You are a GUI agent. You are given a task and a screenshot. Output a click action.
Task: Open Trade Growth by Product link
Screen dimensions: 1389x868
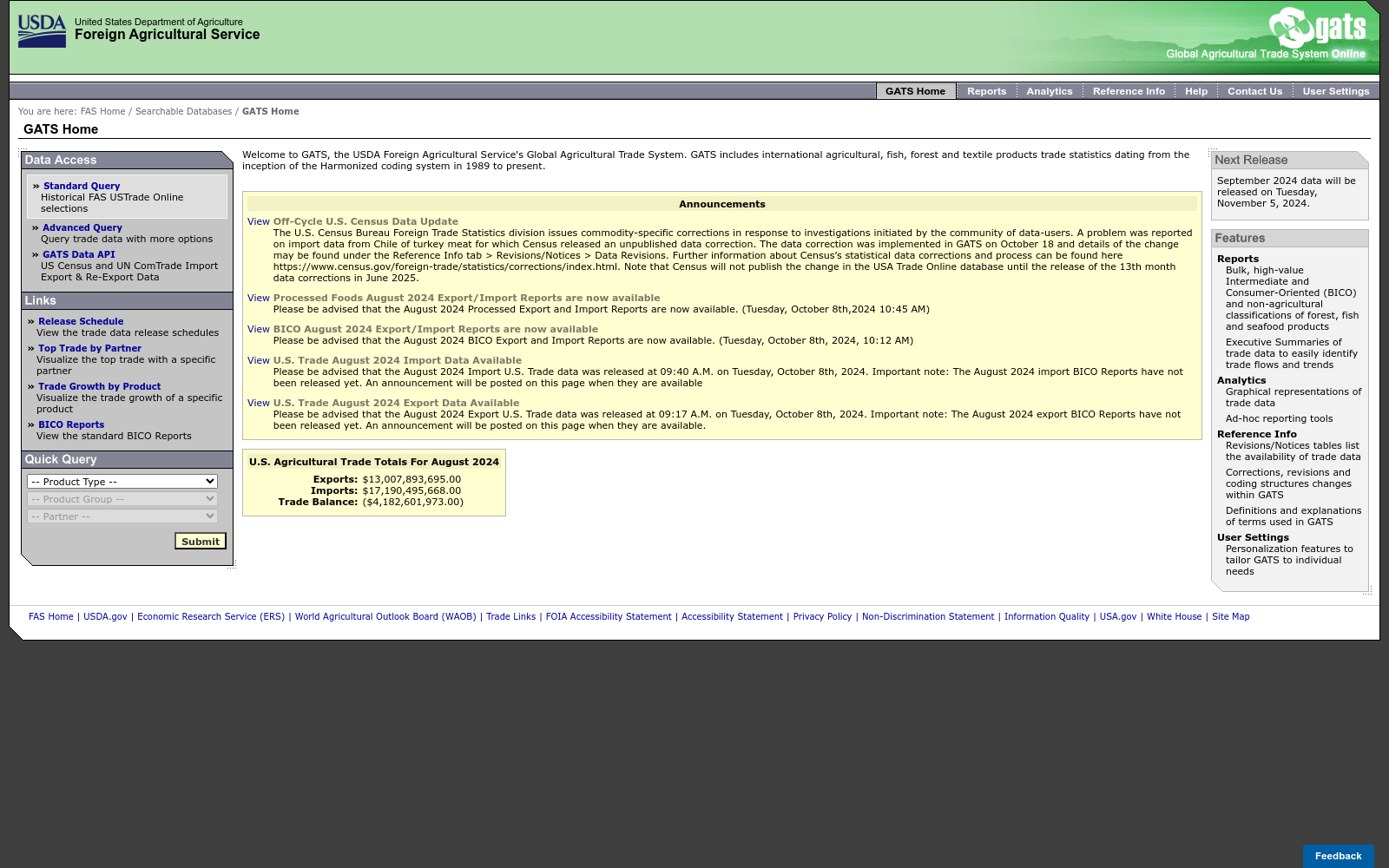pyautogui.click(x=99, y=387)
